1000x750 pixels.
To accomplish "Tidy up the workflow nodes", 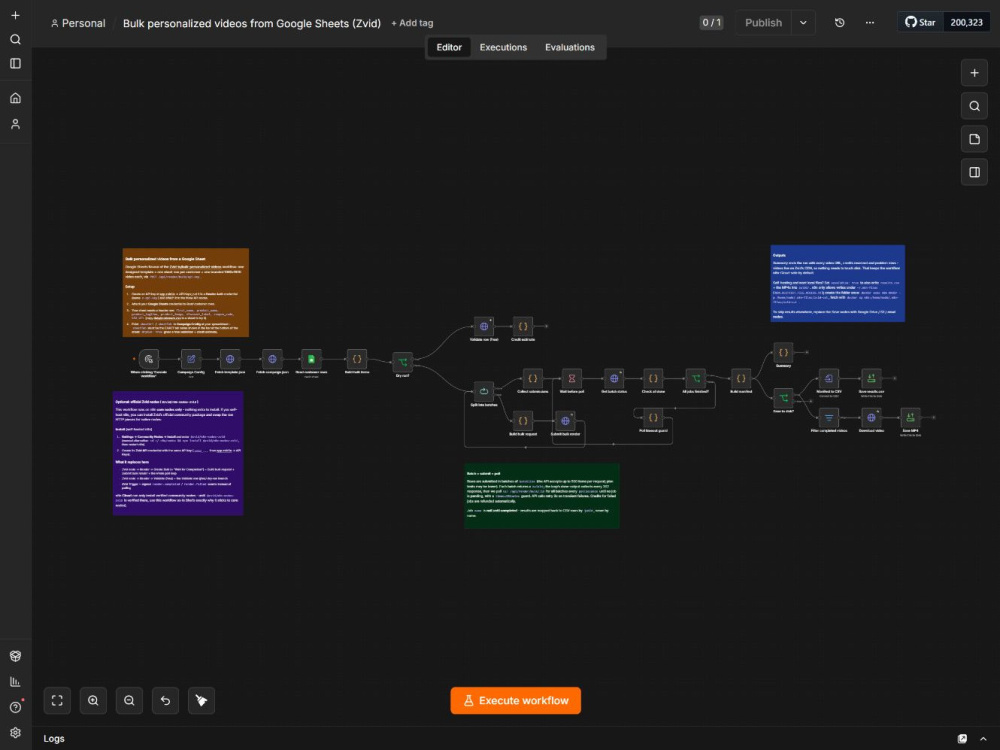I will tap(202, 700).
